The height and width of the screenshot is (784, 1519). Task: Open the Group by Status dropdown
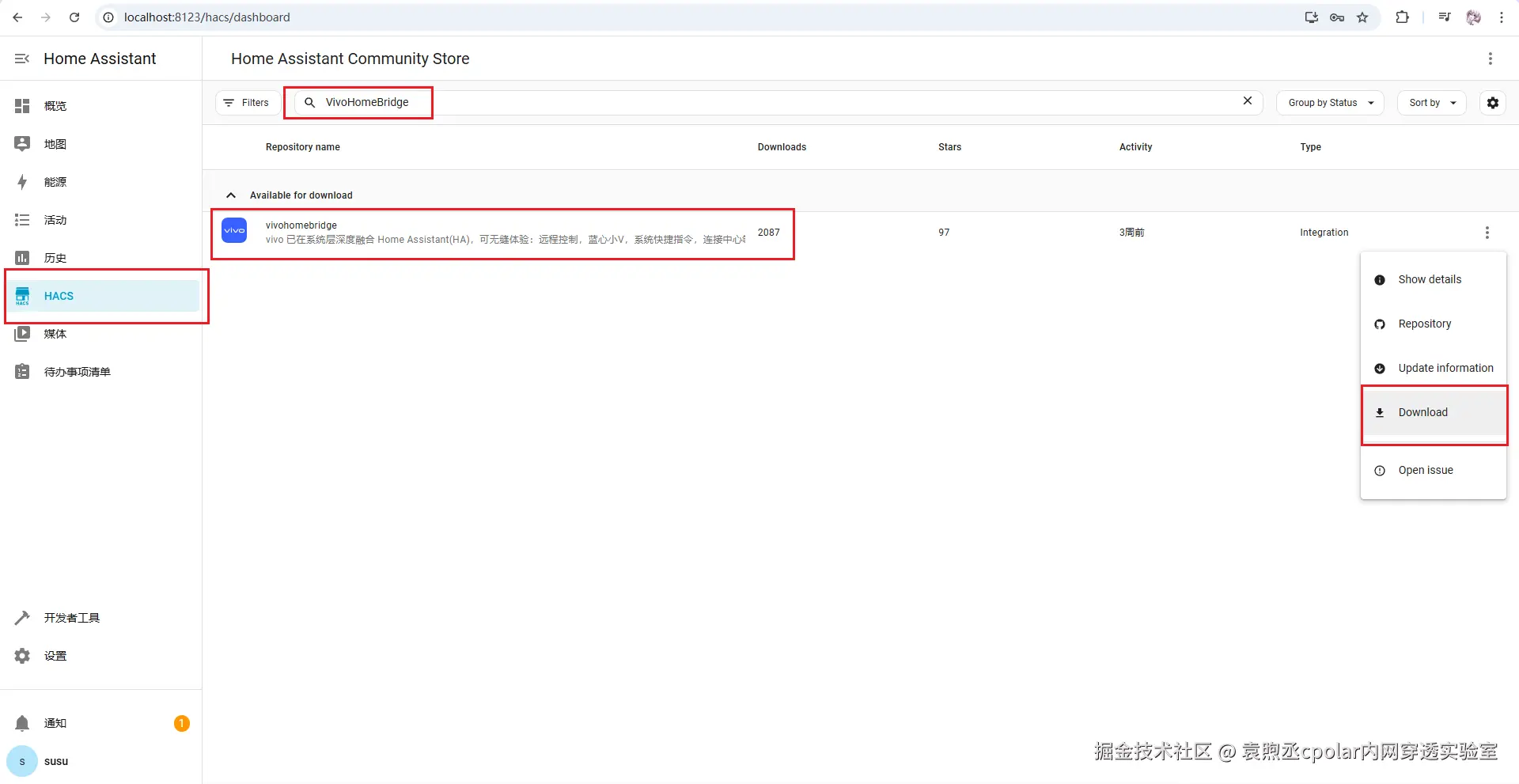pos(1330,103)
